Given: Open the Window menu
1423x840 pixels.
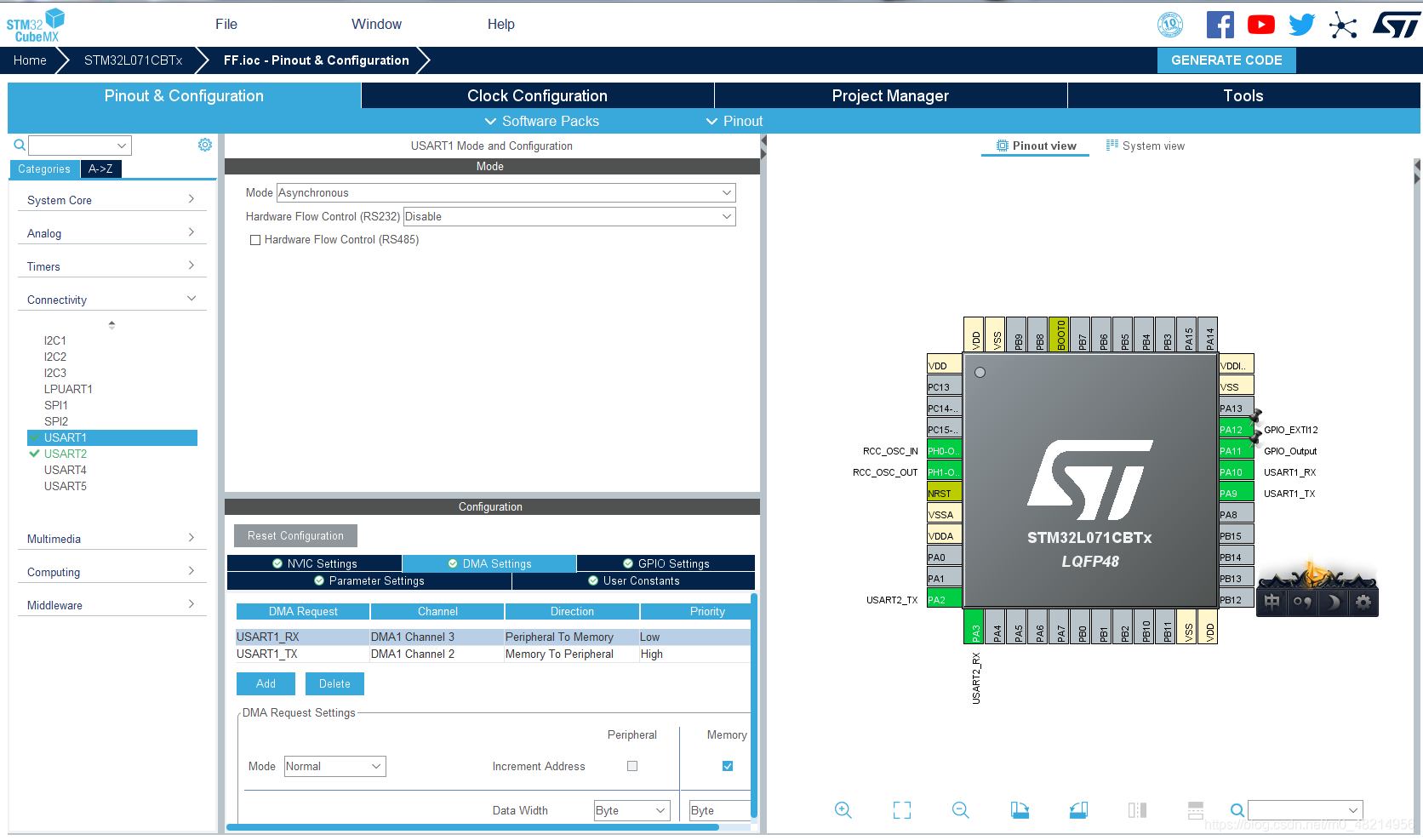Looking at the screenshot, I should [x=376, y=25].
